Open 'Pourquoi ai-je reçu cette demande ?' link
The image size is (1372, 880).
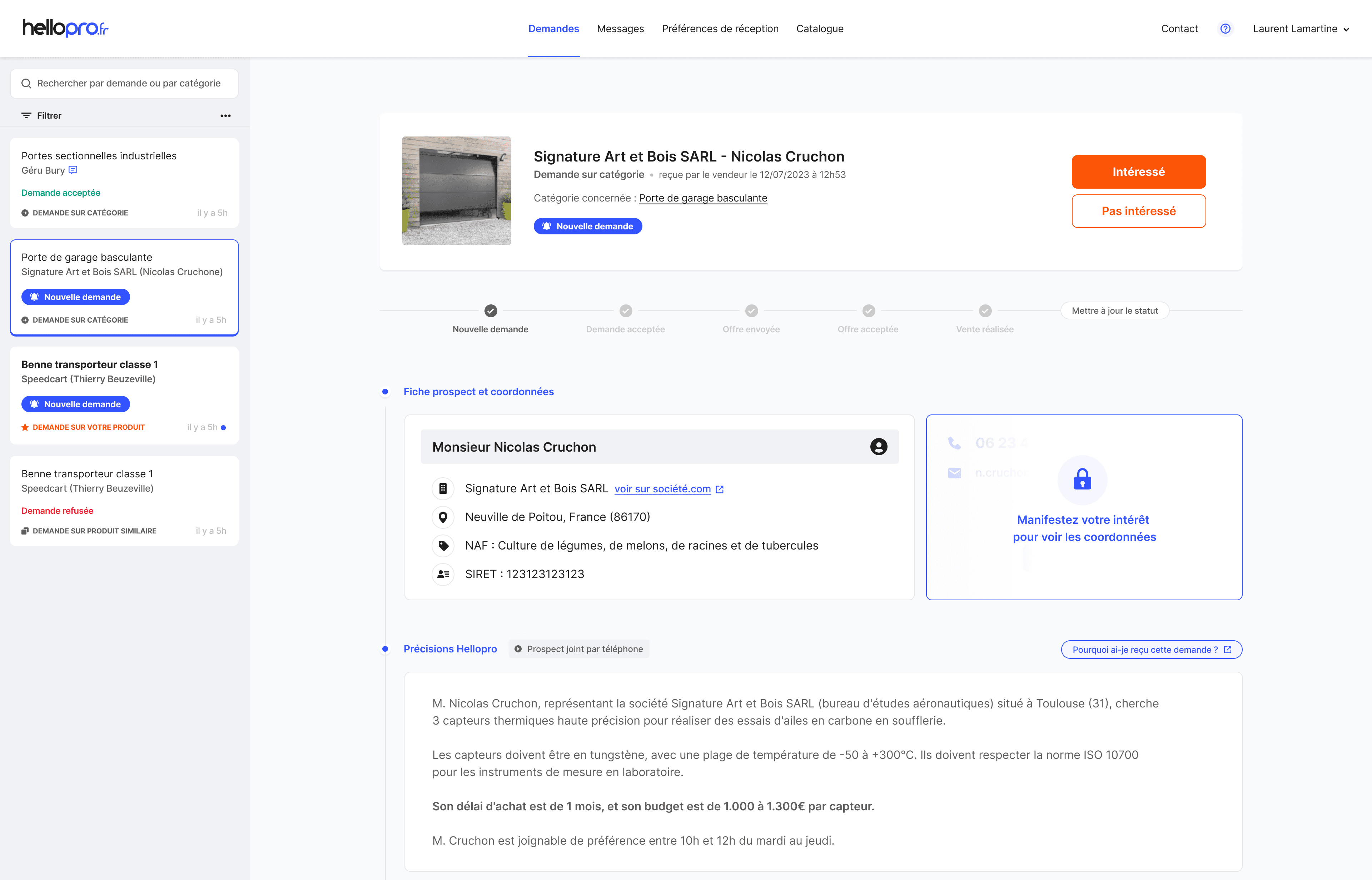click(x=1151, y=649)
